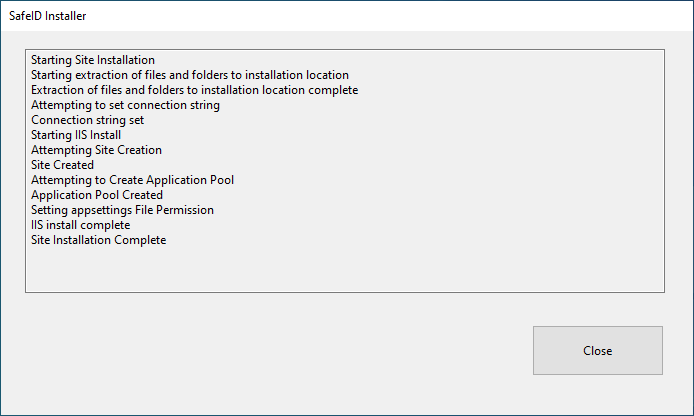Select the 'Connection string set' log entry

coord(88,120)
